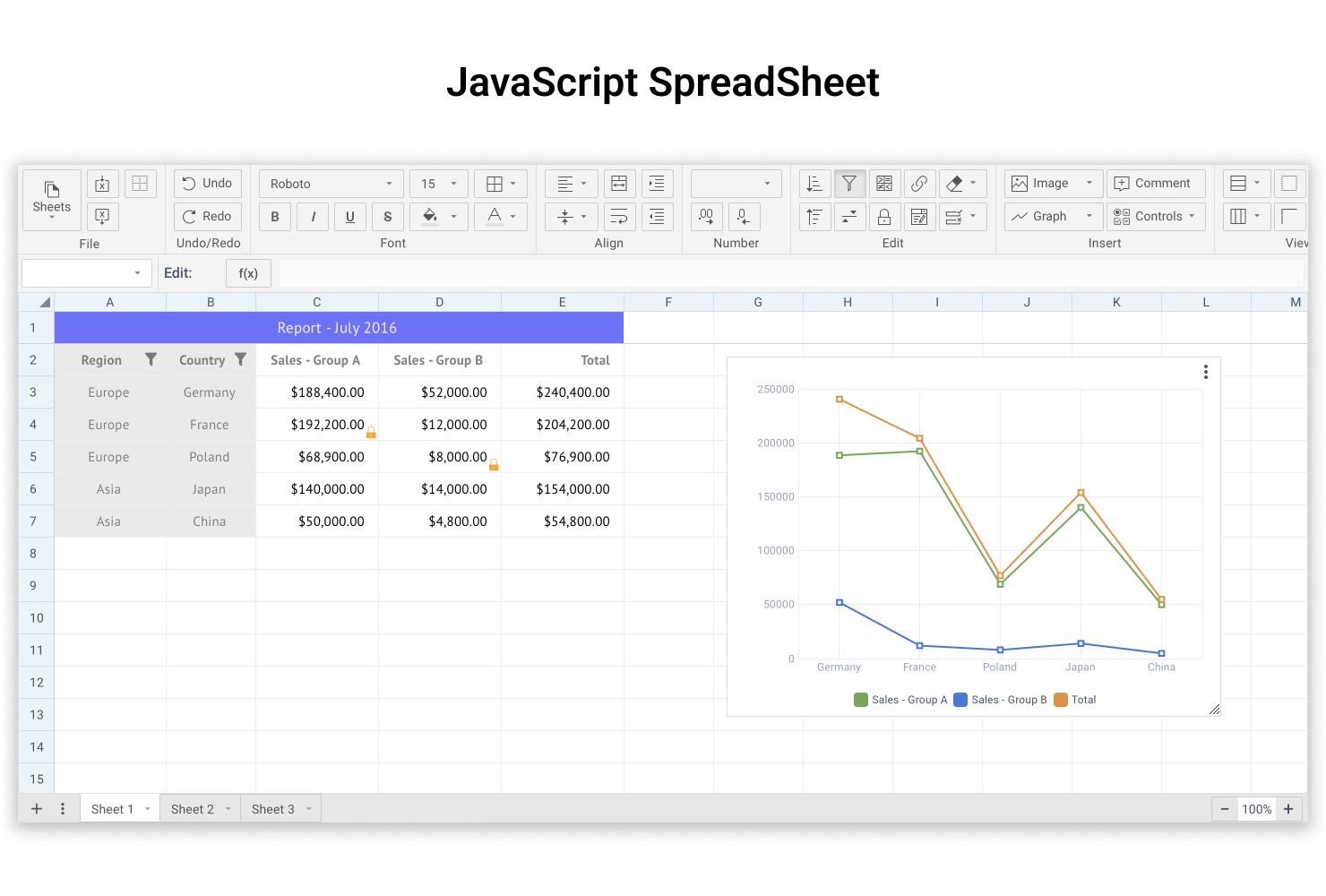Open the freeze rows dropdown

tap(1246, 184)
